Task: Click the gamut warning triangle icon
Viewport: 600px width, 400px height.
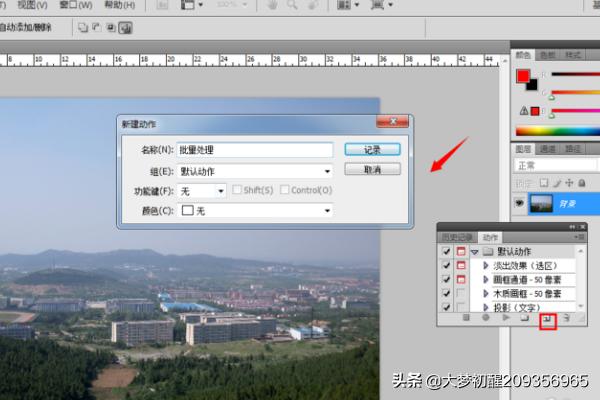Action: pos(523,110)
